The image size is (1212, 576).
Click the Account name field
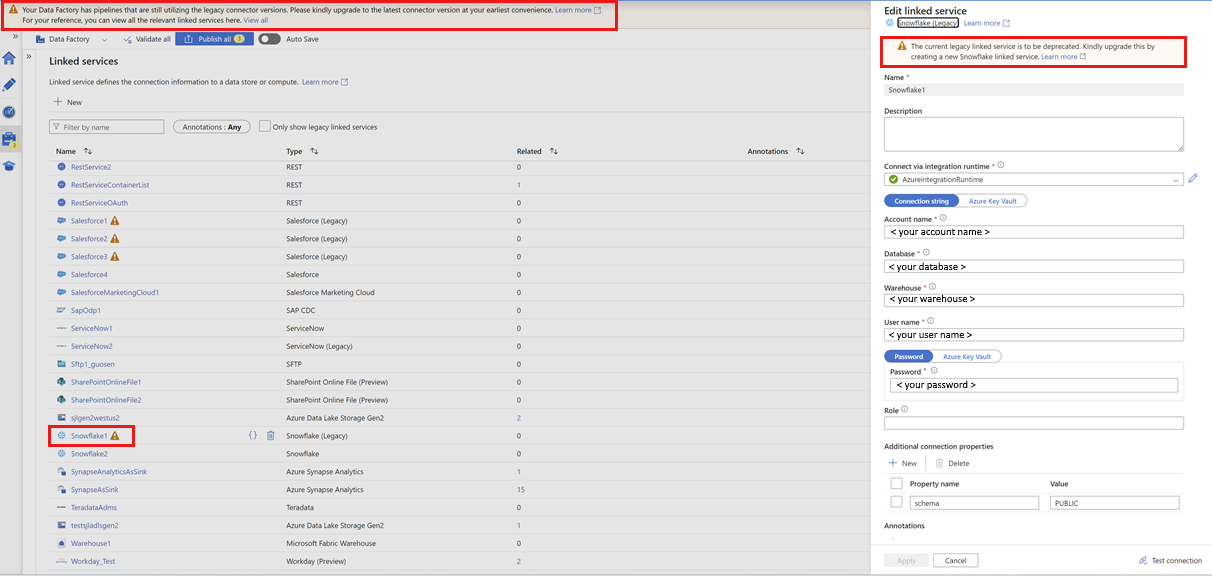click(1034, 232)
